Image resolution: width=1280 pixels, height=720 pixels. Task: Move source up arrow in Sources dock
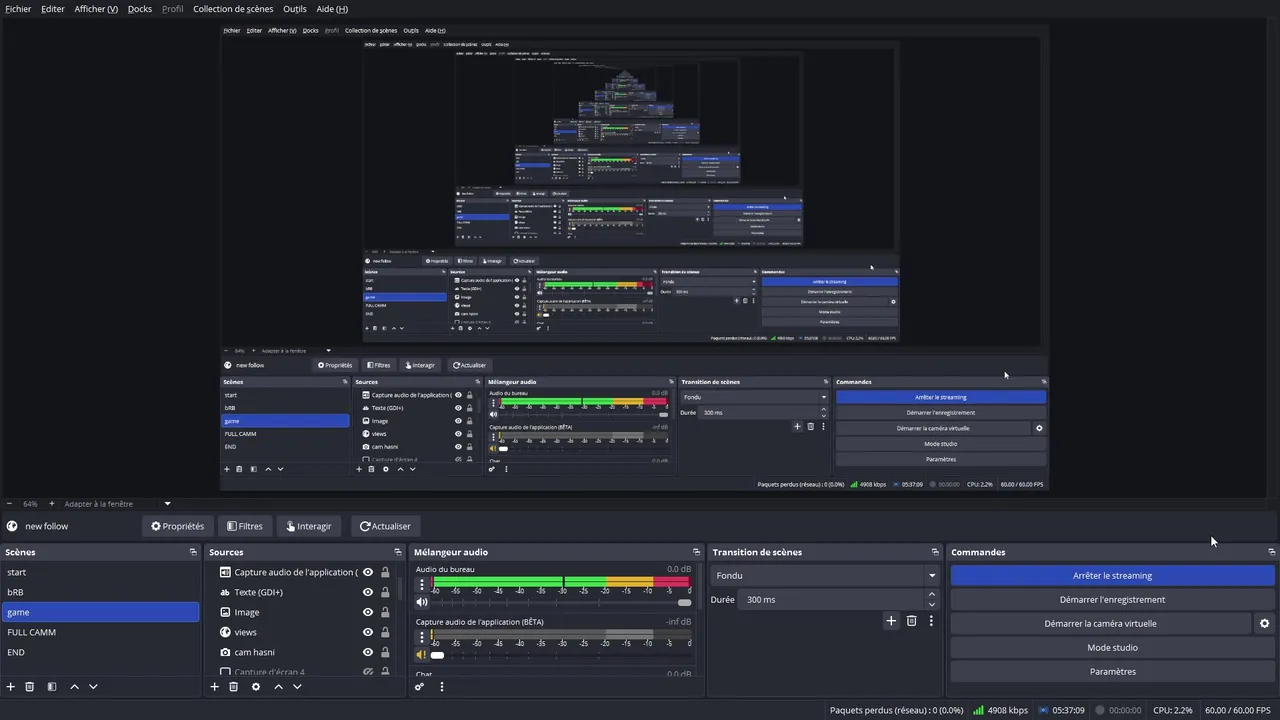pyautogui.click(x=278, y=687)
